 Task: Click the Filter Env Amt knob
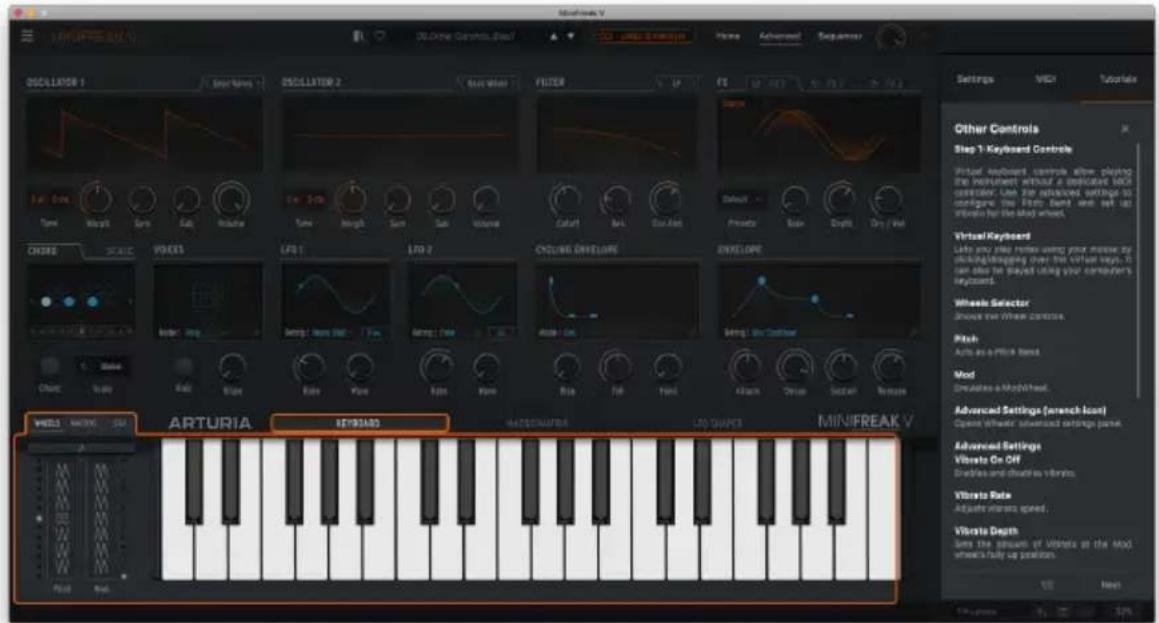pos(665,200)
